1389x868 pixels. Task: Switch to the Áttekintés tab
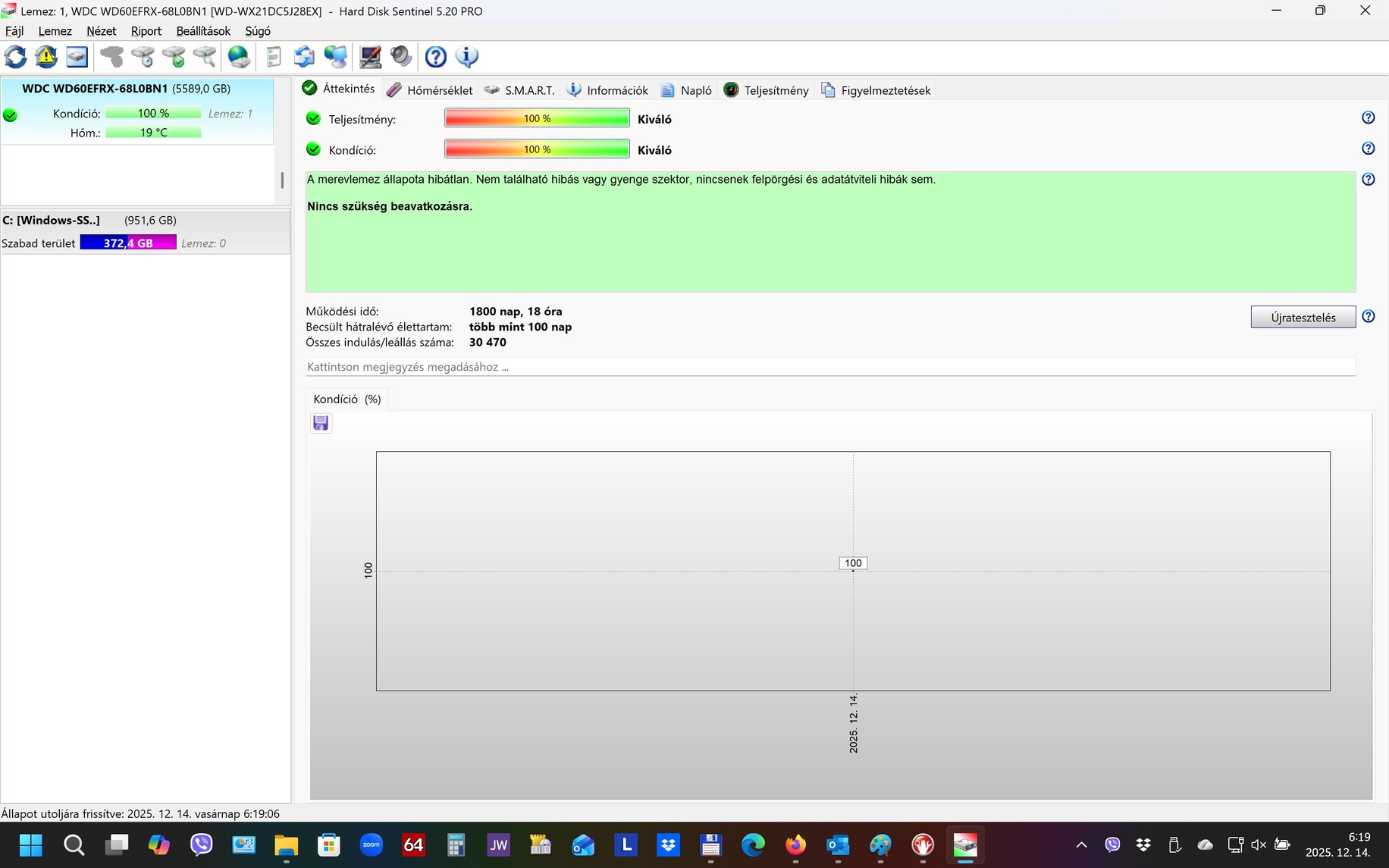(339, 89)
